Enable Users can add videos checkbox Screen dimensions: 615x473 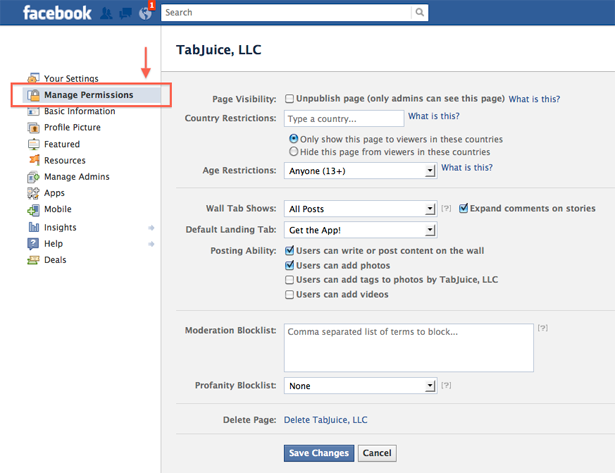click(x=289, y=295)
